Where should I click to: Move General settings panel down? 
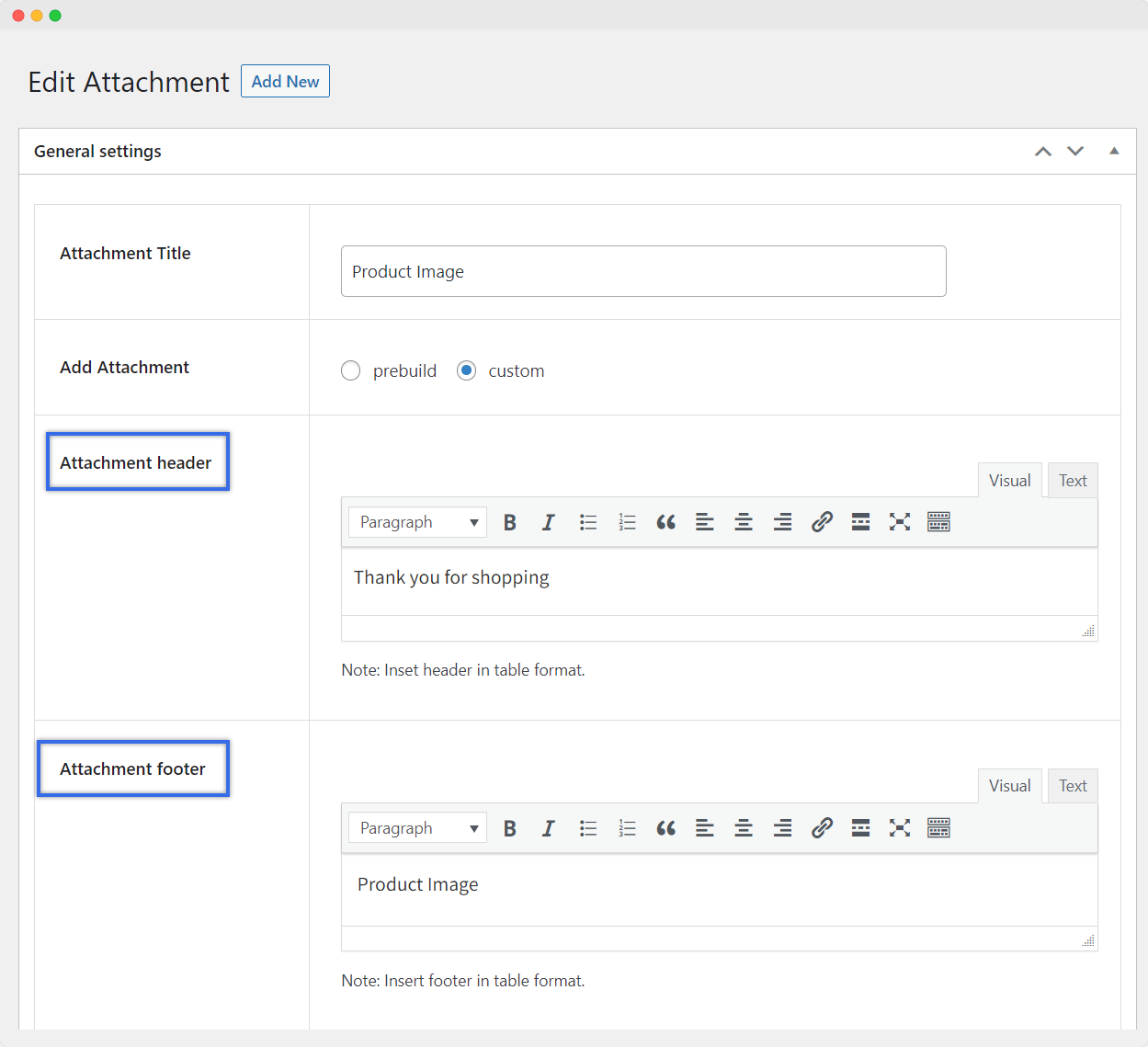click(x=1075, y=151)
